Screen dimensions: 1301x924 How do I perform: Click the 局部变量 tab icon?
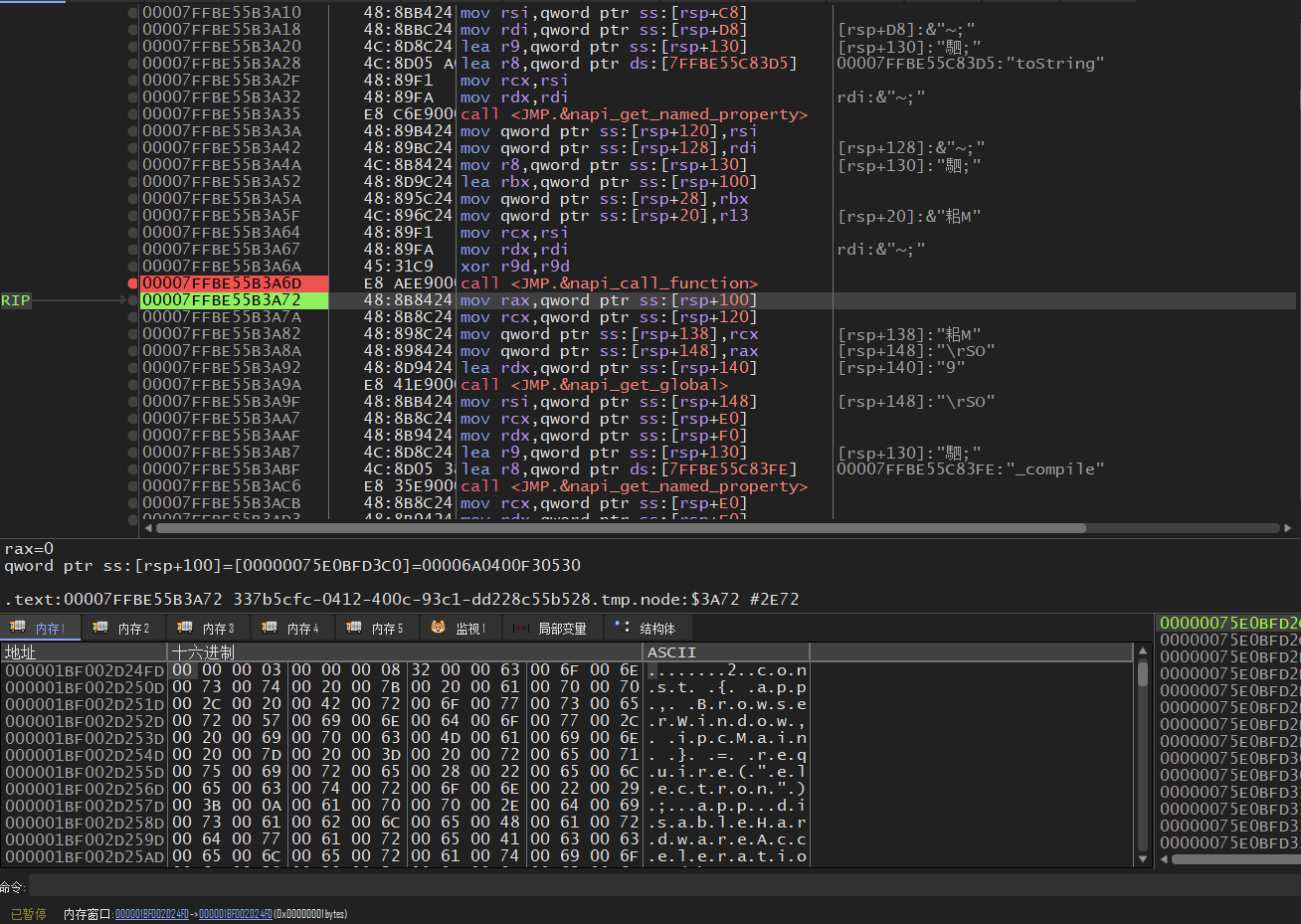(521, 629)
